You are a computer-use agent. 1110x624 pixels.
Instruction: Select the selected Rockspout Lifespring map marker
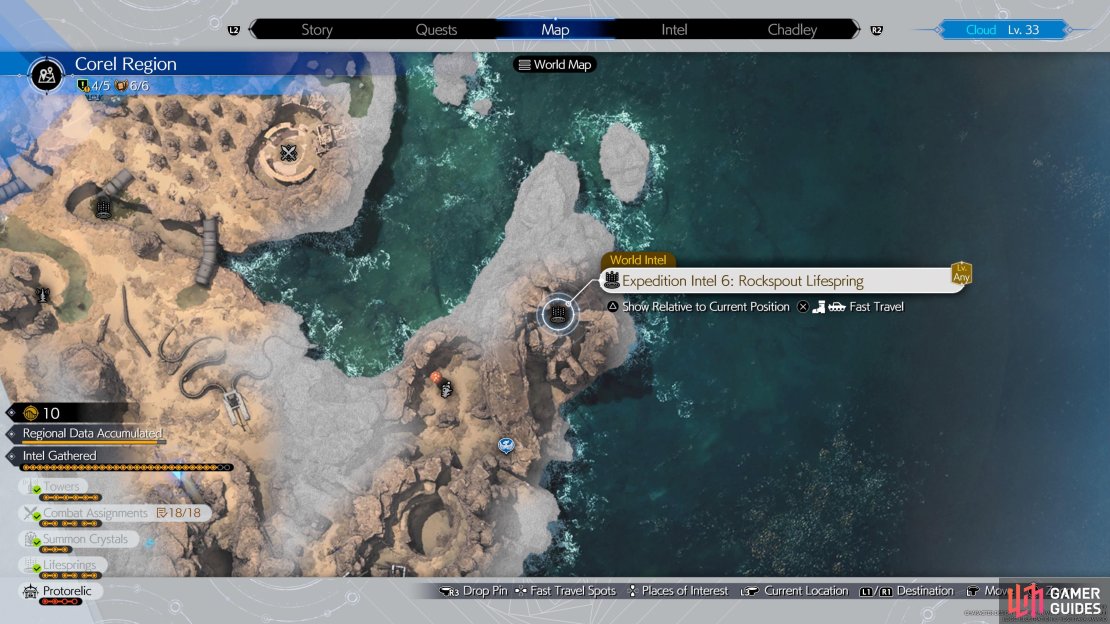tap(558, 313)
